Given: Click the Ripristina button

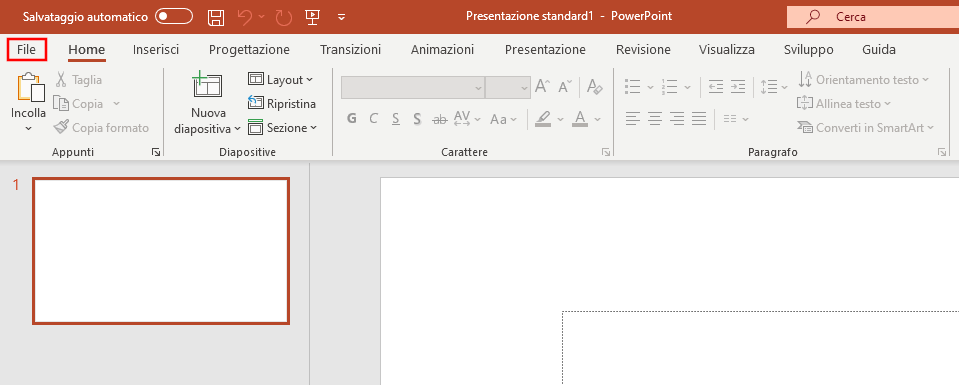Looking at the screenshot, I should pyautogui.click(x=282, y=103).
